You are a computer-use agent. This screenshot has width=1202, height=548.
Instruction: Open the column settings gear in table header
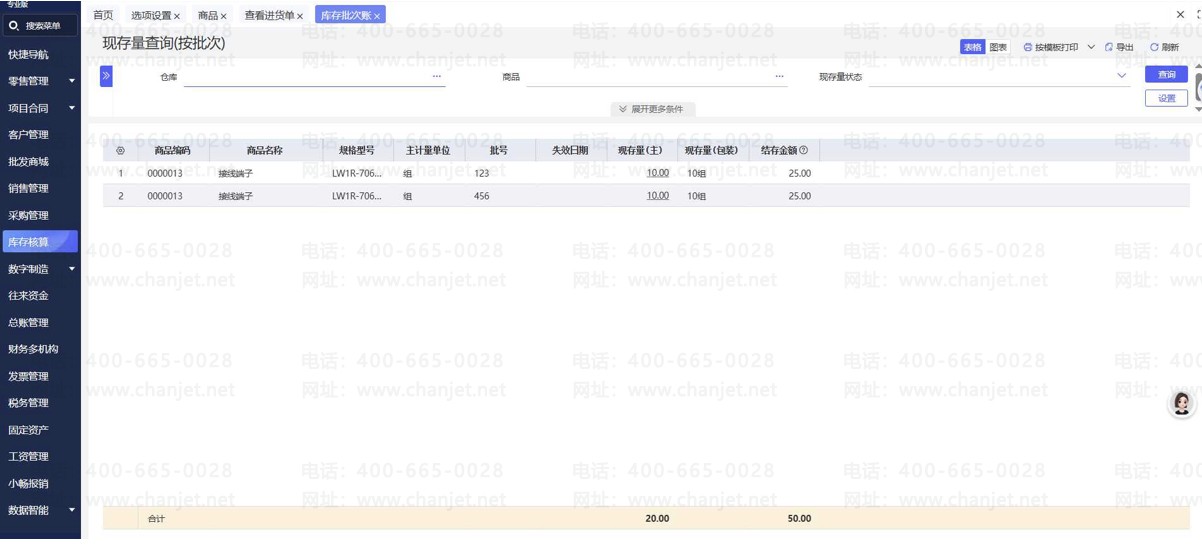click(x=121, y=151)
